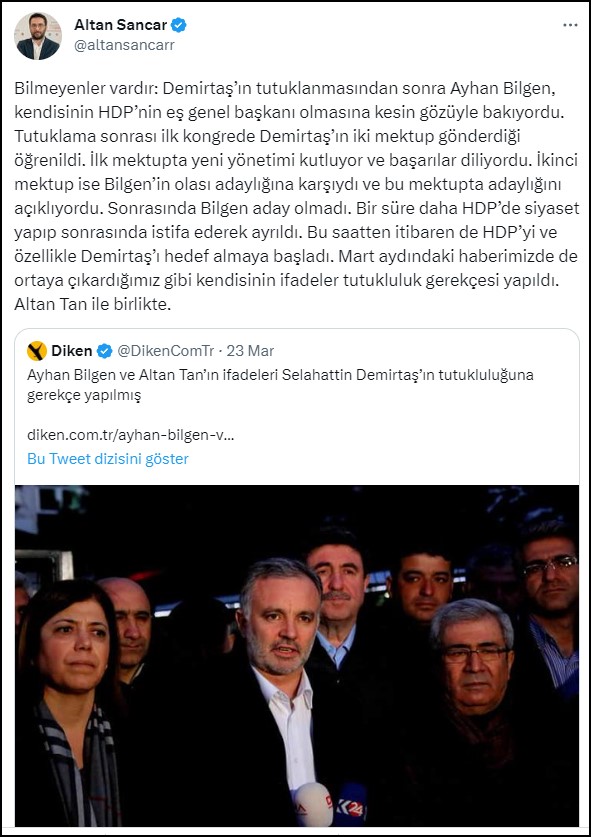Open the Diken account name

[72, 351]
